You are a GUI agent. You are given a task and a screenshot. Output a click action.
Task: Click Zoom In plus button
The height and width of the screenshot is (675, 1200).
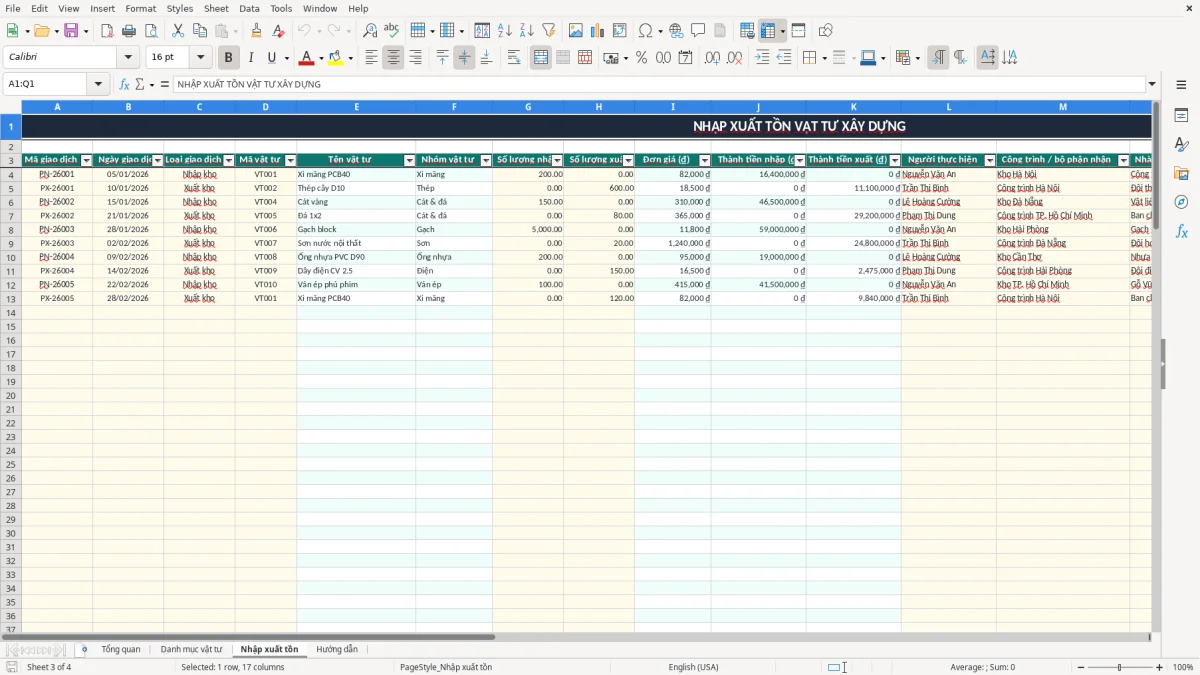coord(1160,667)
